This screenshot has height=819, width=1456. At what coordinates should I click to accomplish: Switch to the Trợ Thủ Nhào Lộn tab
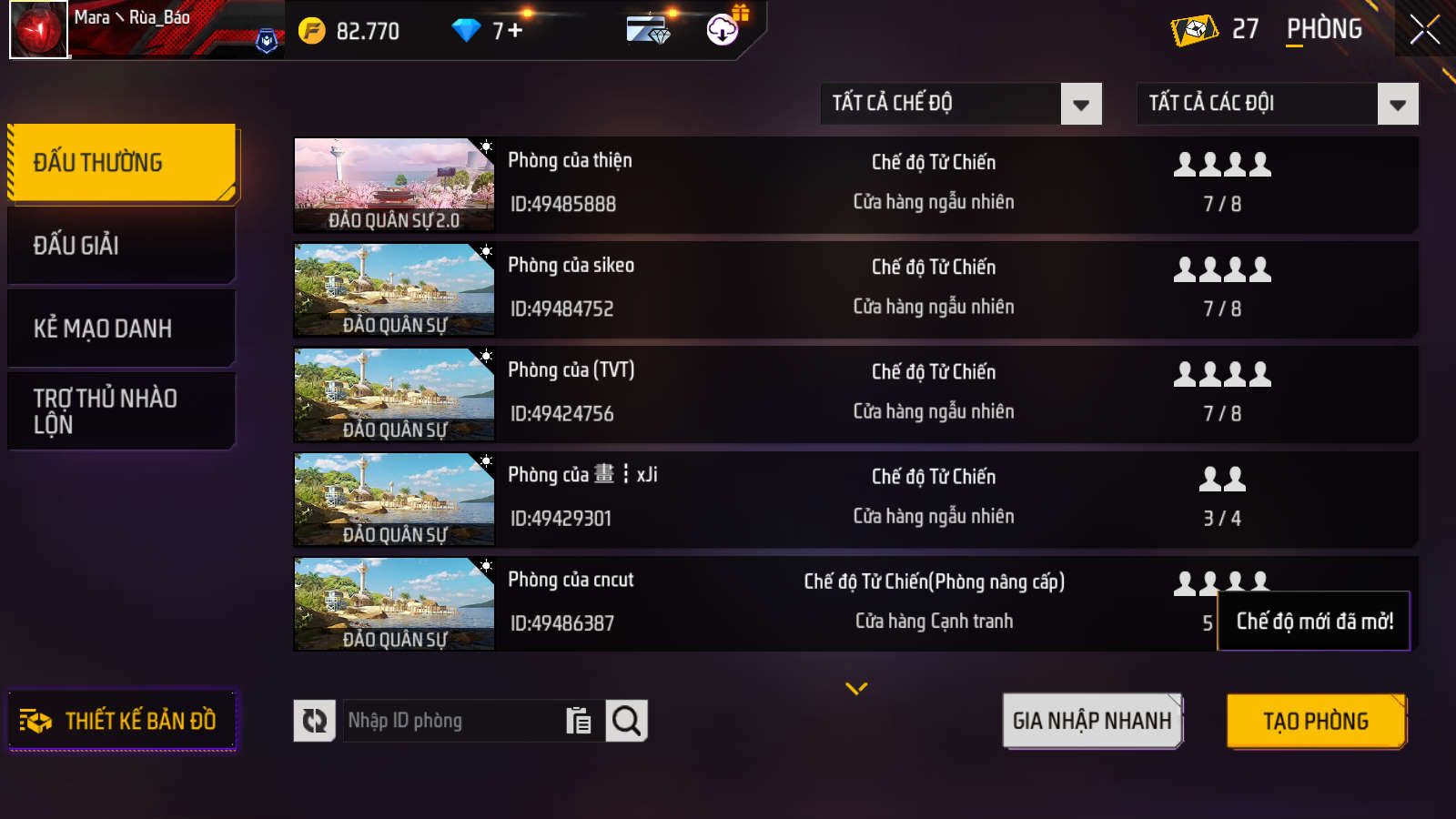click(121, 411)
